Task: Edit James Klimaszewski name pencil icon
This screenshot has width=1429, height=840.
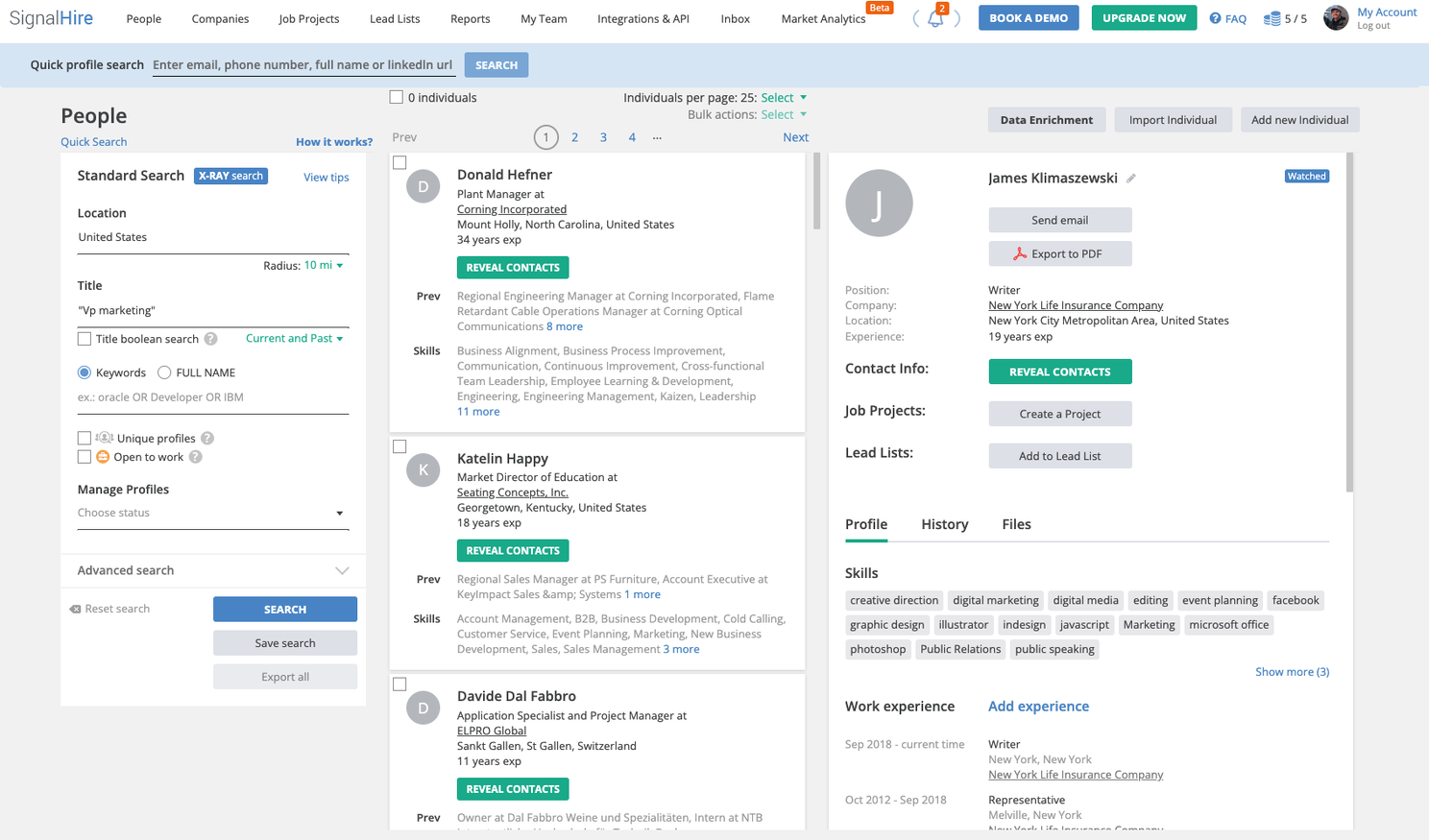Action: 1131,179
